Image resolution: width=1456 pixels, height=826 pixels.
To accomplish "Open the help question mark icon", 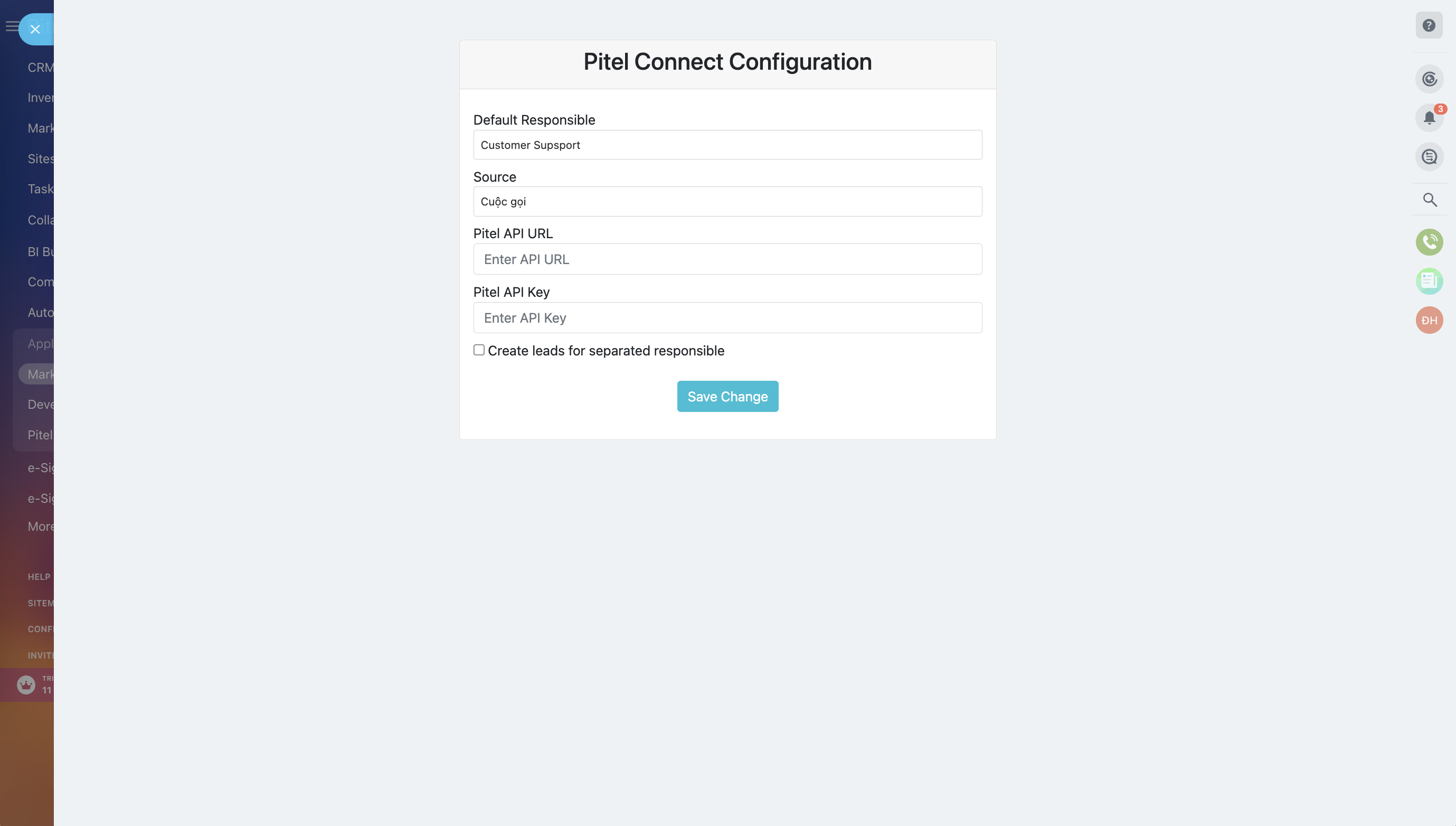I will point(1428,25).
